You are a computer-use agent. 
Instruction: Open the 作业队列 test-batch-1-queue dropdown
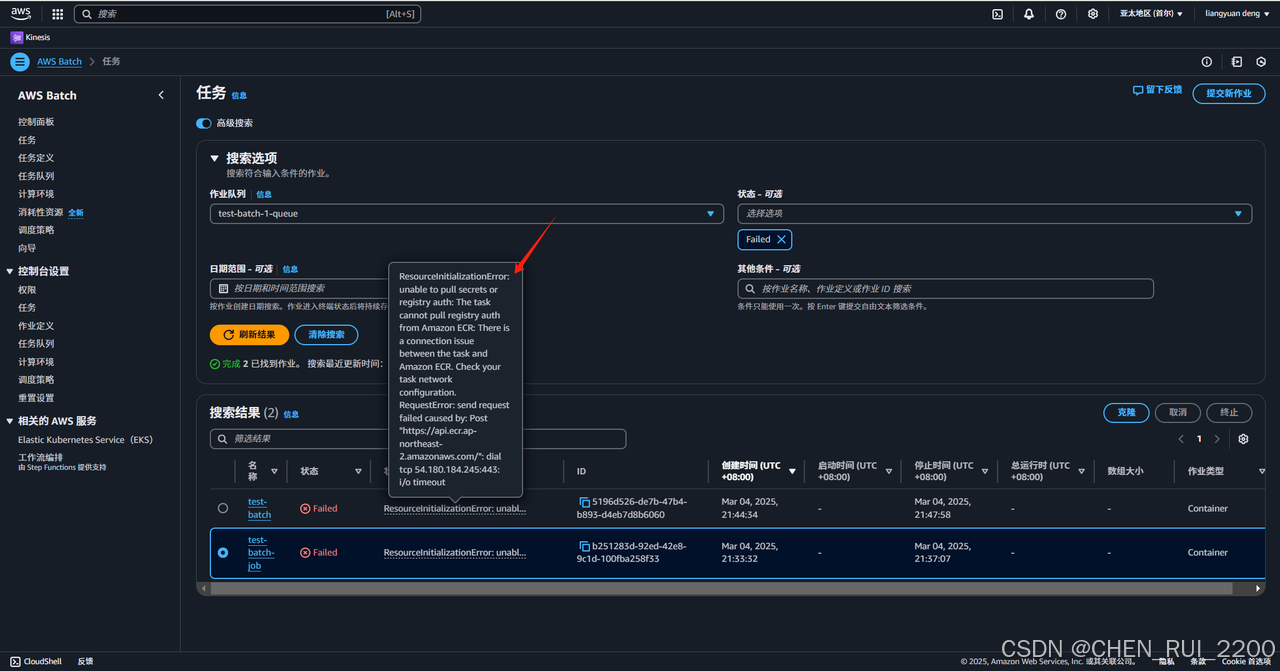pos(466,213)
